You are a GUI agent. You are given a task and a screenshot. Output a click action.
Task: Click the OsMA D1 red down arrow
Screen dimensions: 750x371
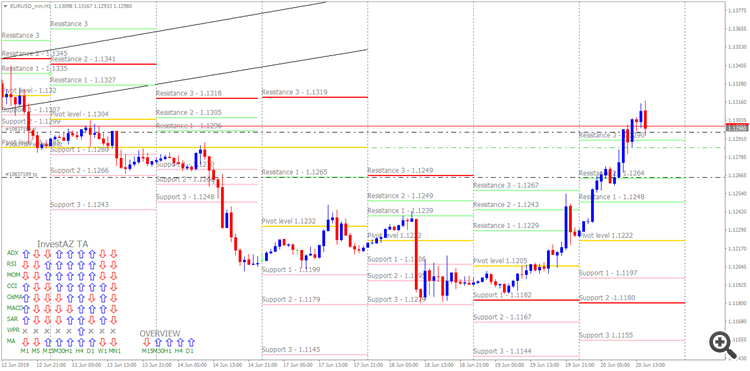point(92,298)
